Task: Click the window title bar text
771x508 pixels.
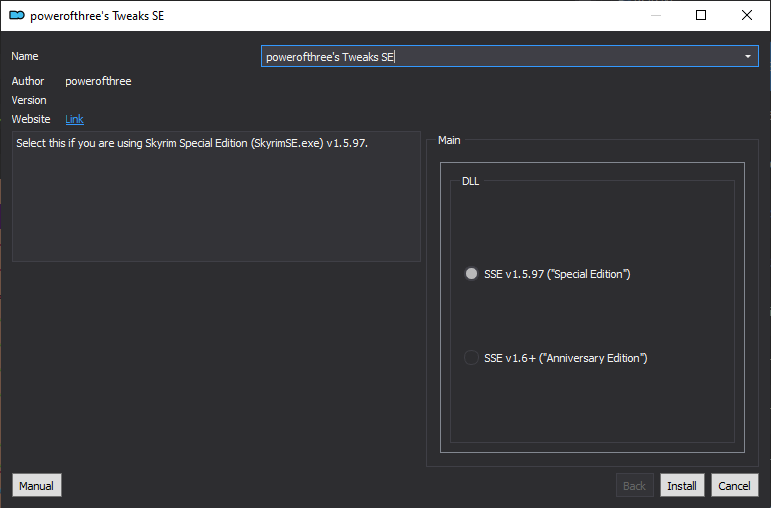Action: pyautogui.click(x=97, y=16)
